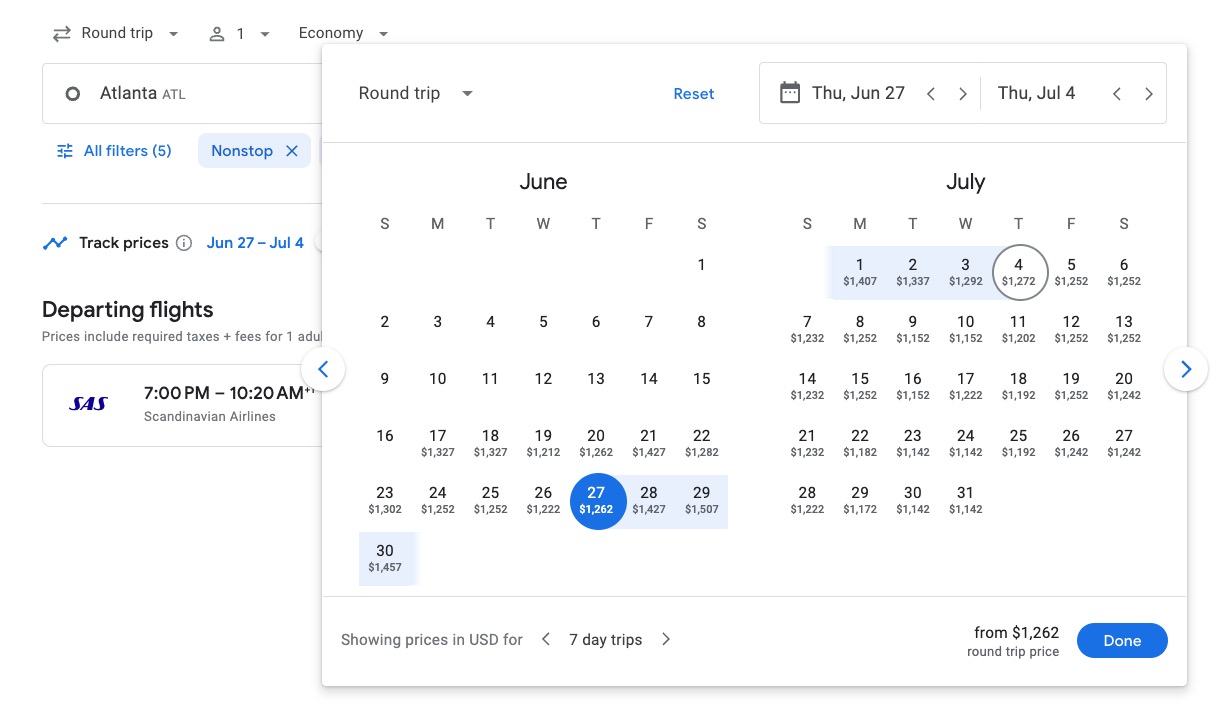
Task: Click the Done button
Action: pos(1121,641)
